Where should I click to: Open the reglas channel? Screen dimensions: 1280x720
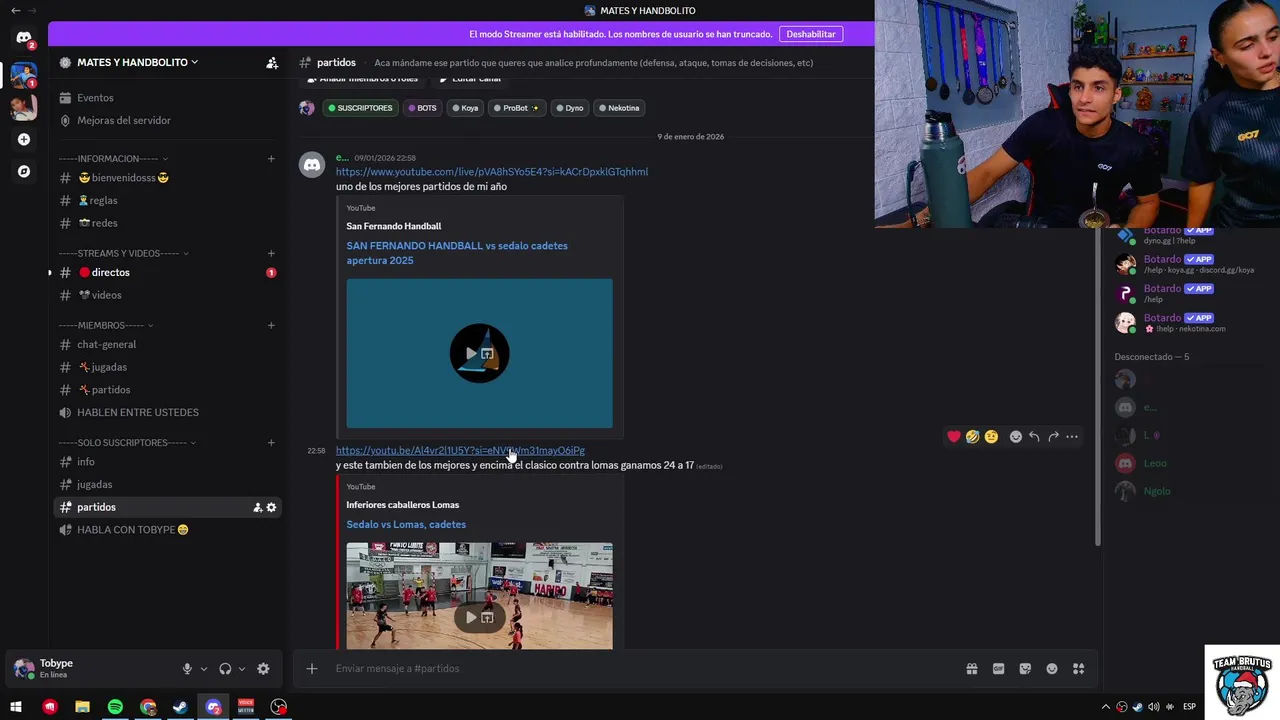click(x=167, y=201)
